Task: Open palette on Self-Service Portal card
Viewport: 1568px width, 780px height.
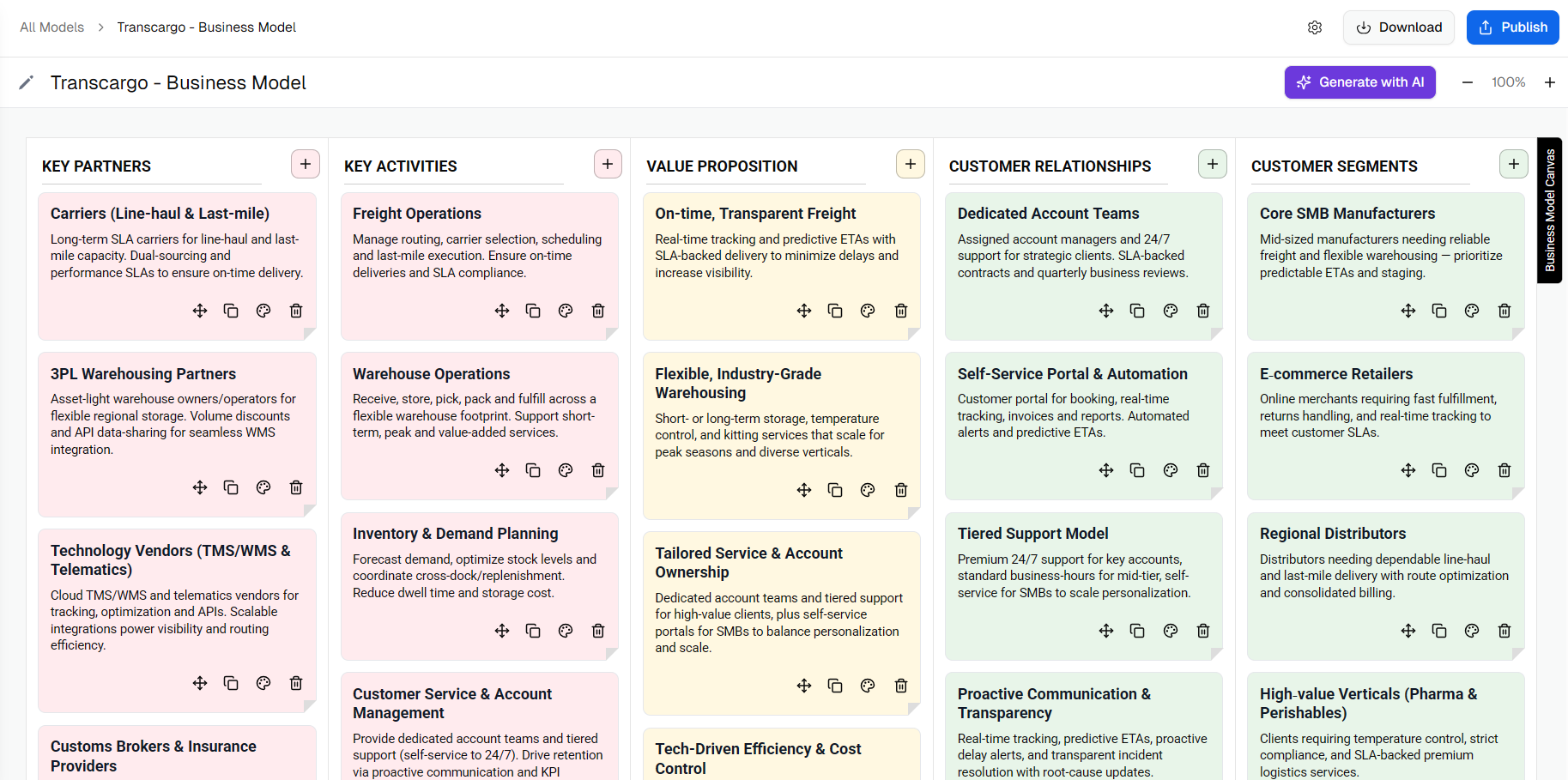Action: coord(1171,470)
